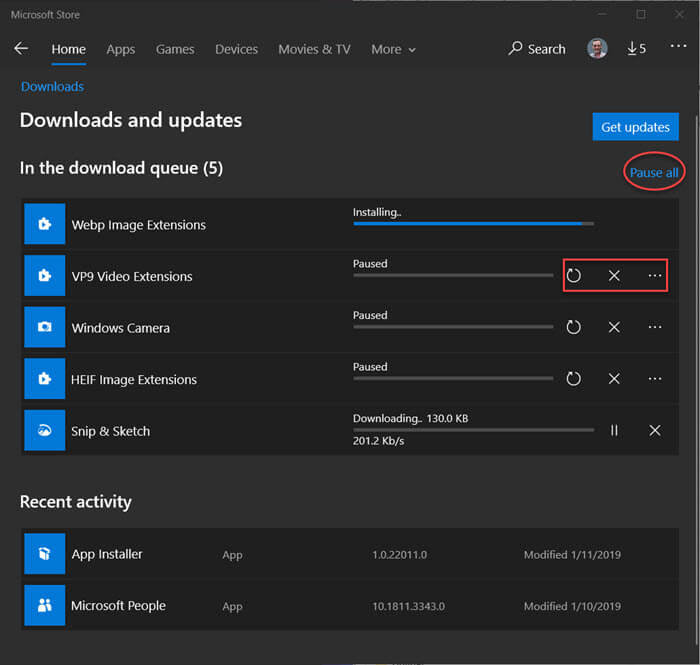Viewport: 700px width, 665px height.
Task: Maximize the Microsoft Store window
Action: [641, 14]
